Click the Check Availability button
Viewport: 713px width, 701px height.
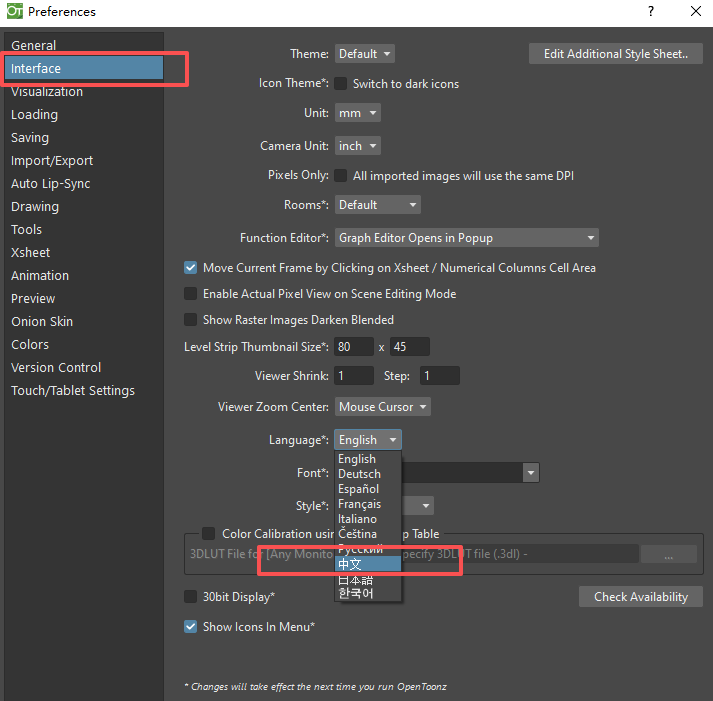pyautogui.click(x=641, y=596)
